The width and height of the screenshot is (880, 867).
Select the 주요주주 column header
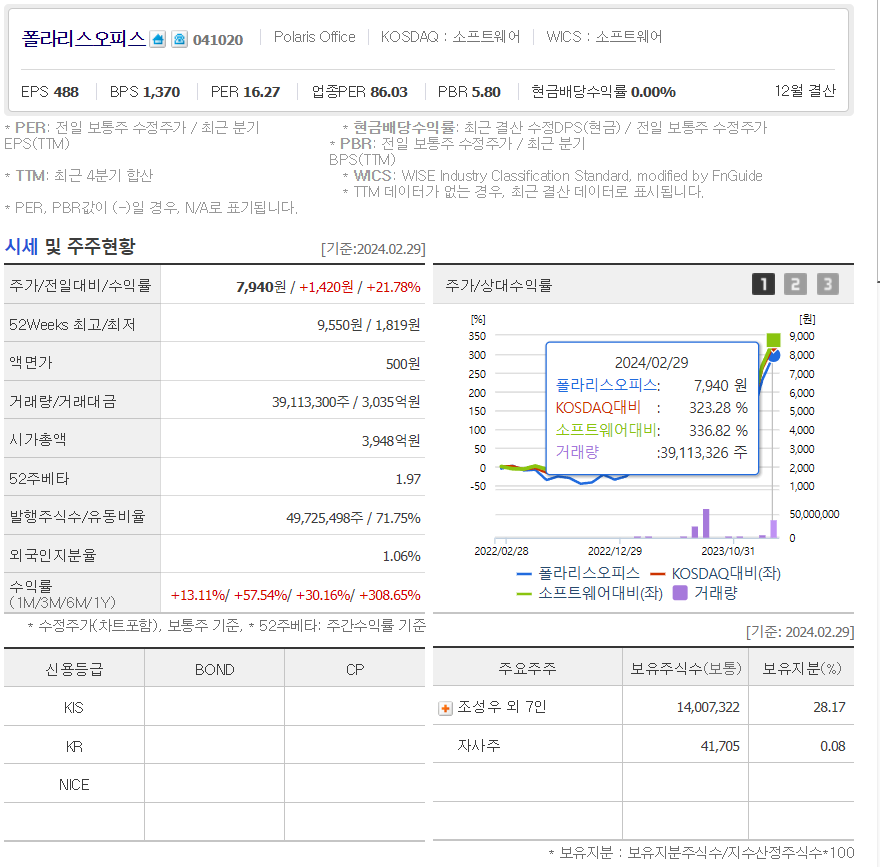[x=527, y=668]
